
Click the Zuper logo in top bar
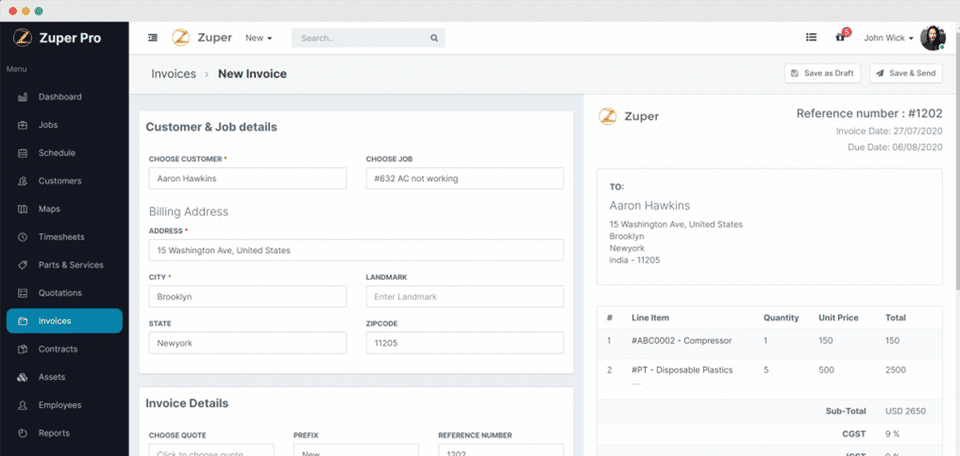[x=201, y=38]
